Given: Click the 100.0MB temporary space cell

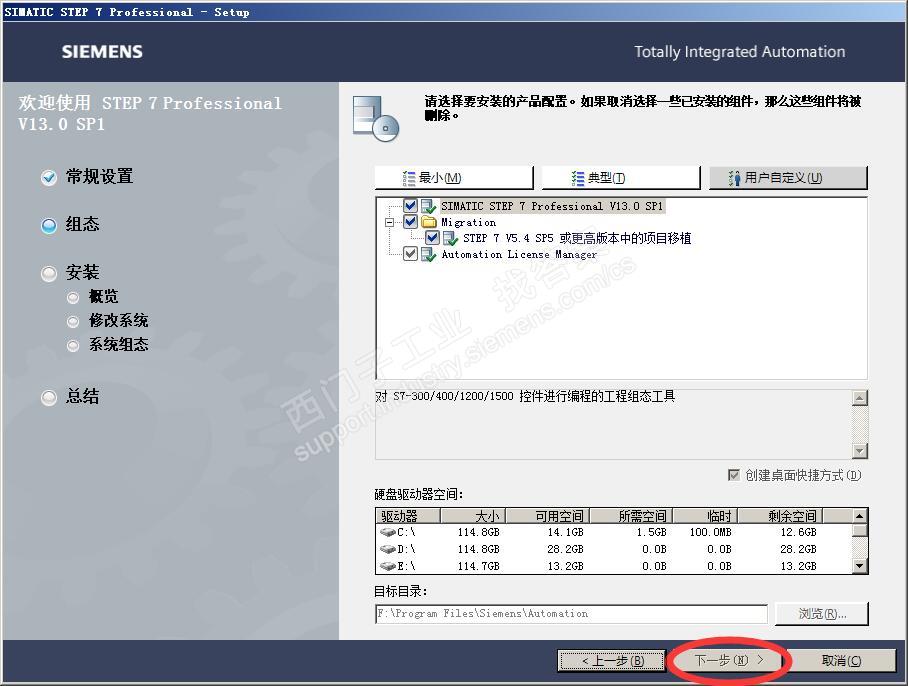Looking at the screenshot, I should [710, 532].
